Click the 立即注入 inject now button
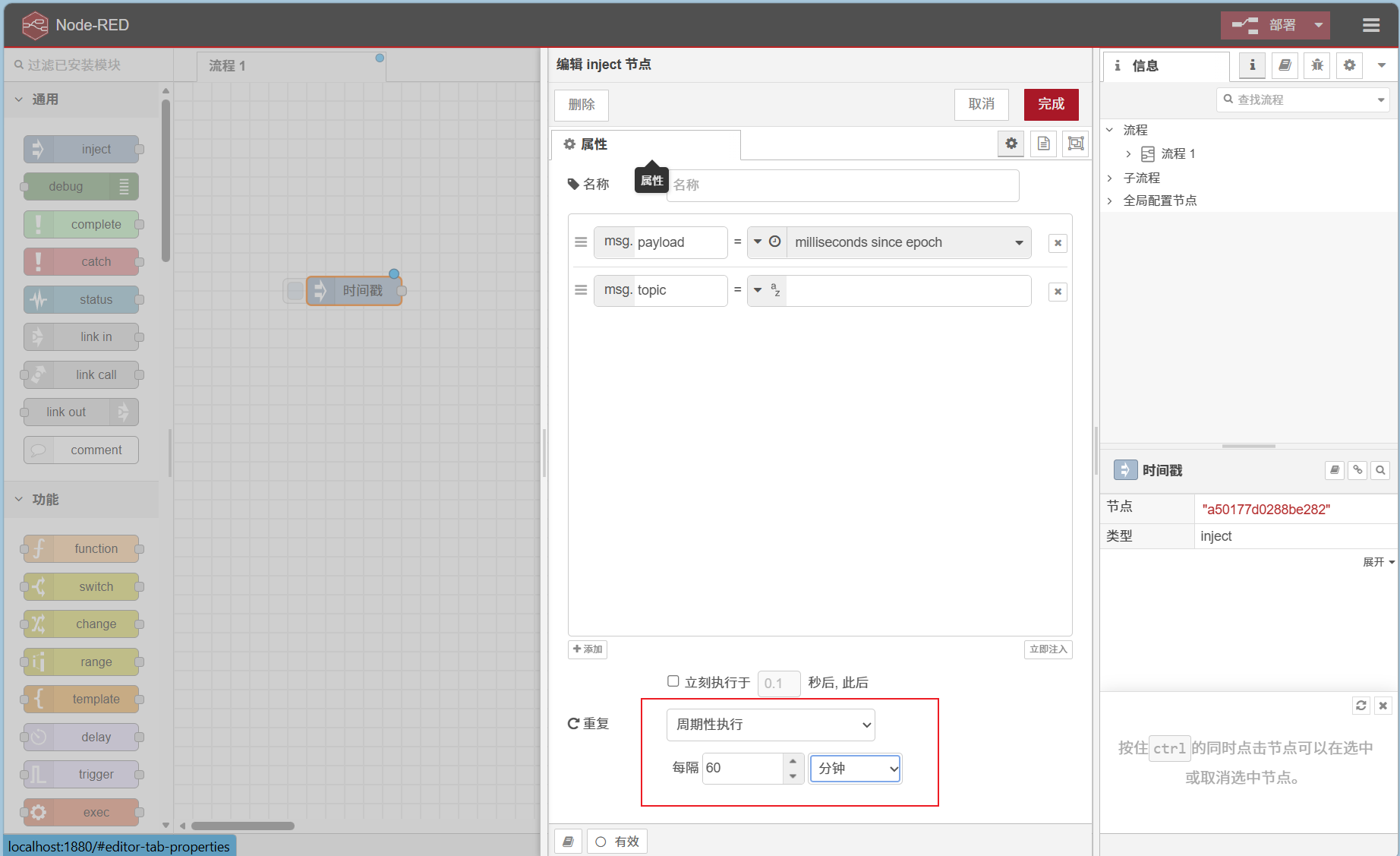Screen dimensions: 1400x856 [x=1048, y=649]
